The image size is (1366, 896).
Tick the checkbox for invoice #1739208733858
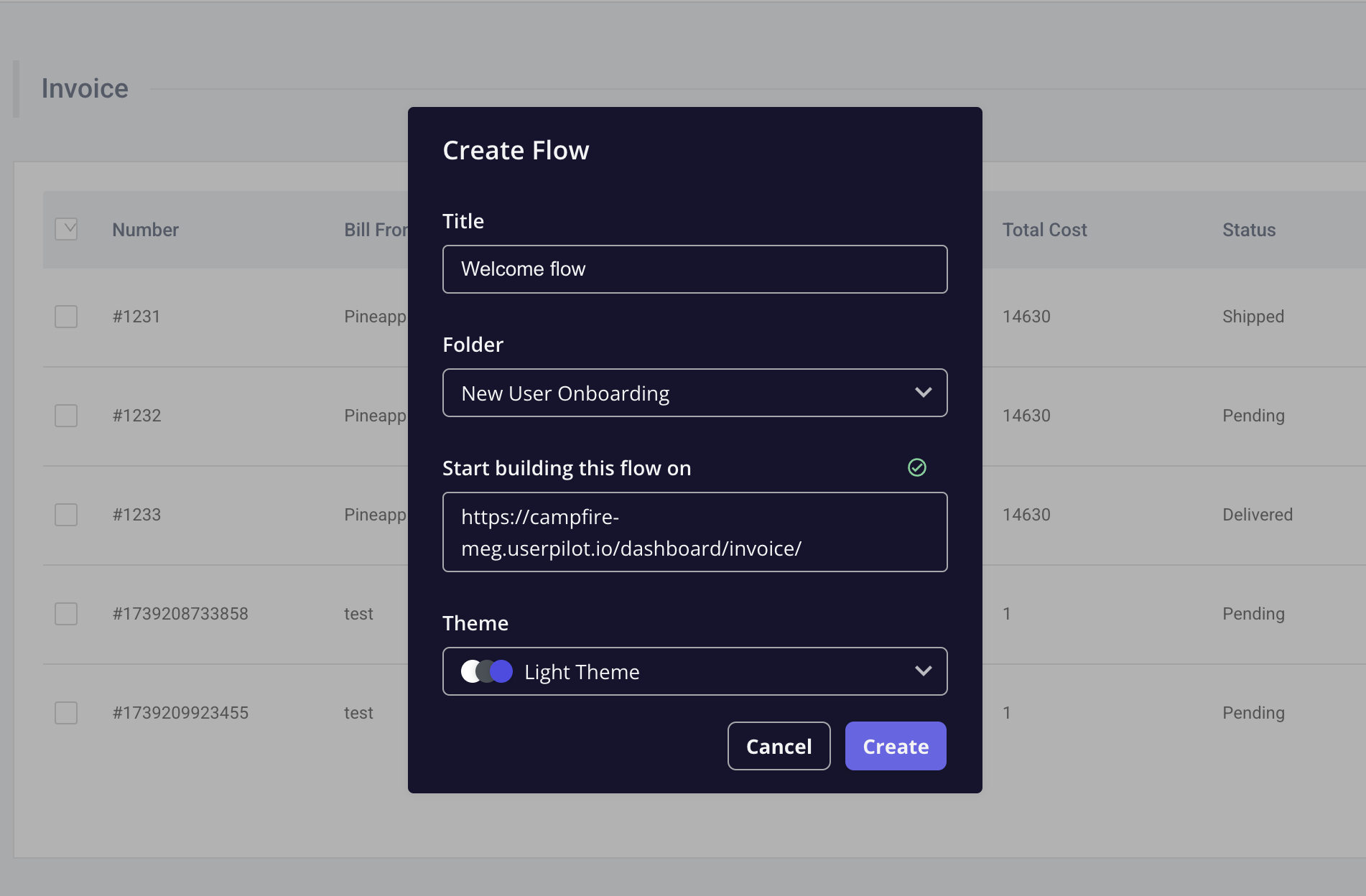pyautogui.click(x=66, y=614)
